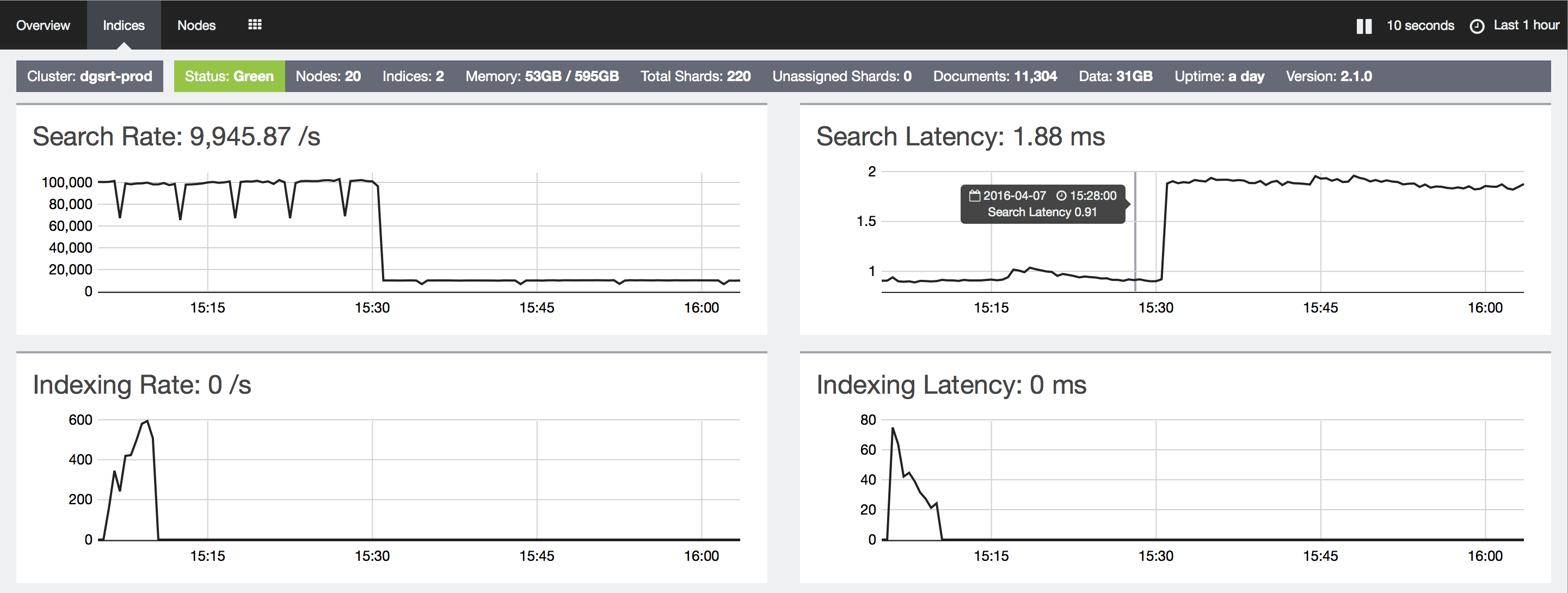
Task: Toggle the Memory usage display
Action: (540, 76)
